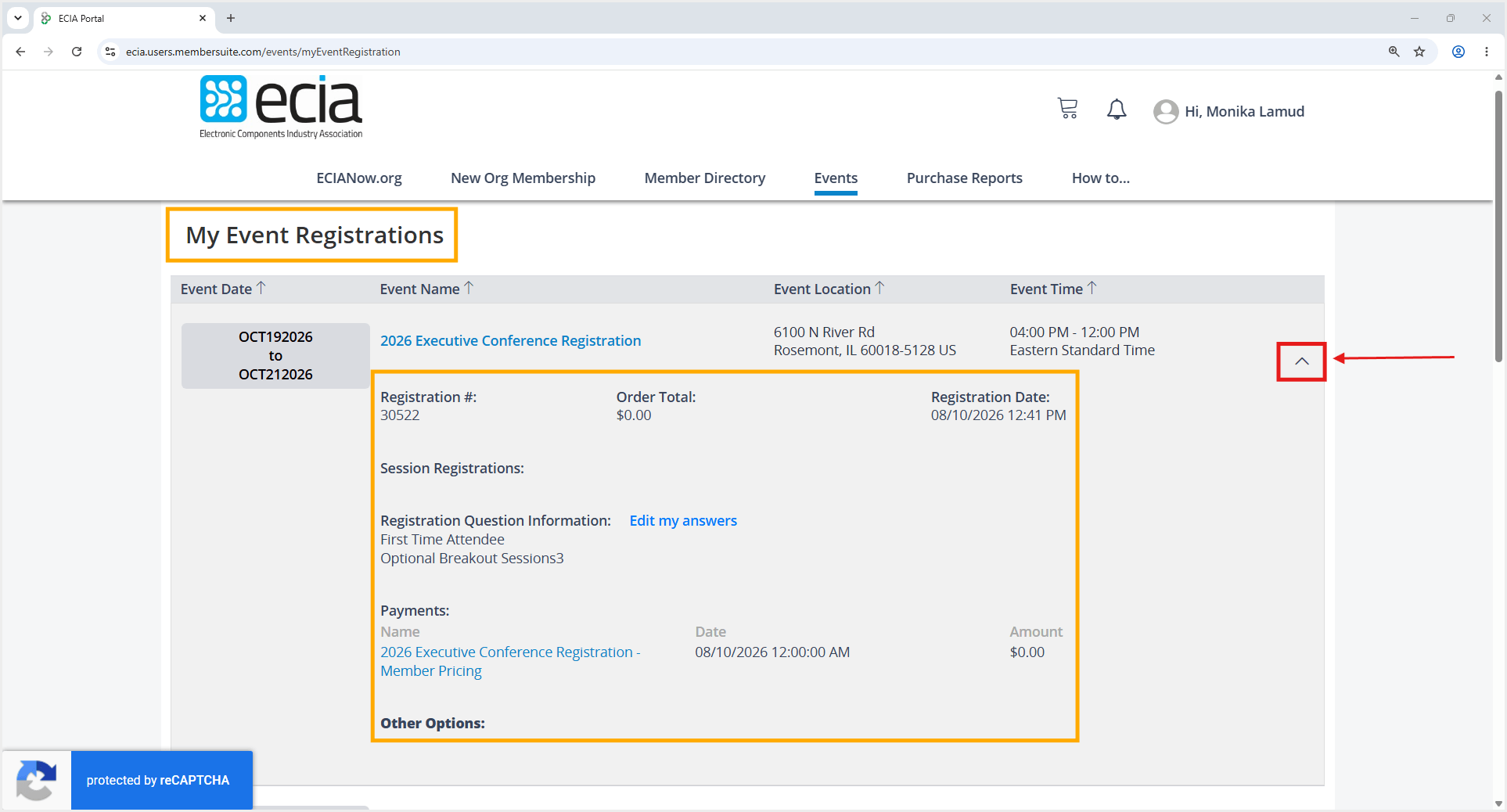This screenshot has height=812, width=1507.
Task: Click the First Time Attendee text
Action: click(442, 540)
